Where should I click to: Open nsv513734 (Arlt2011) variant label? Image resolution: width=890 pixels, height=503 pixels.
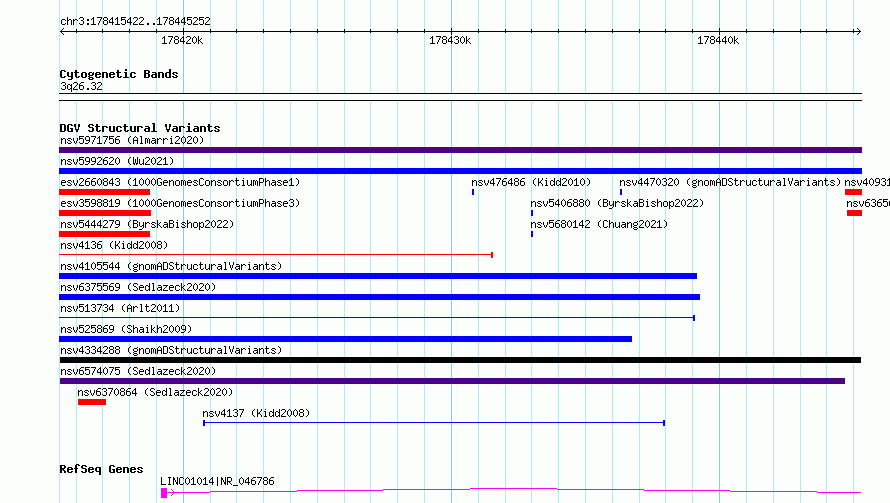pyautogui.click(x=120, y=308)
